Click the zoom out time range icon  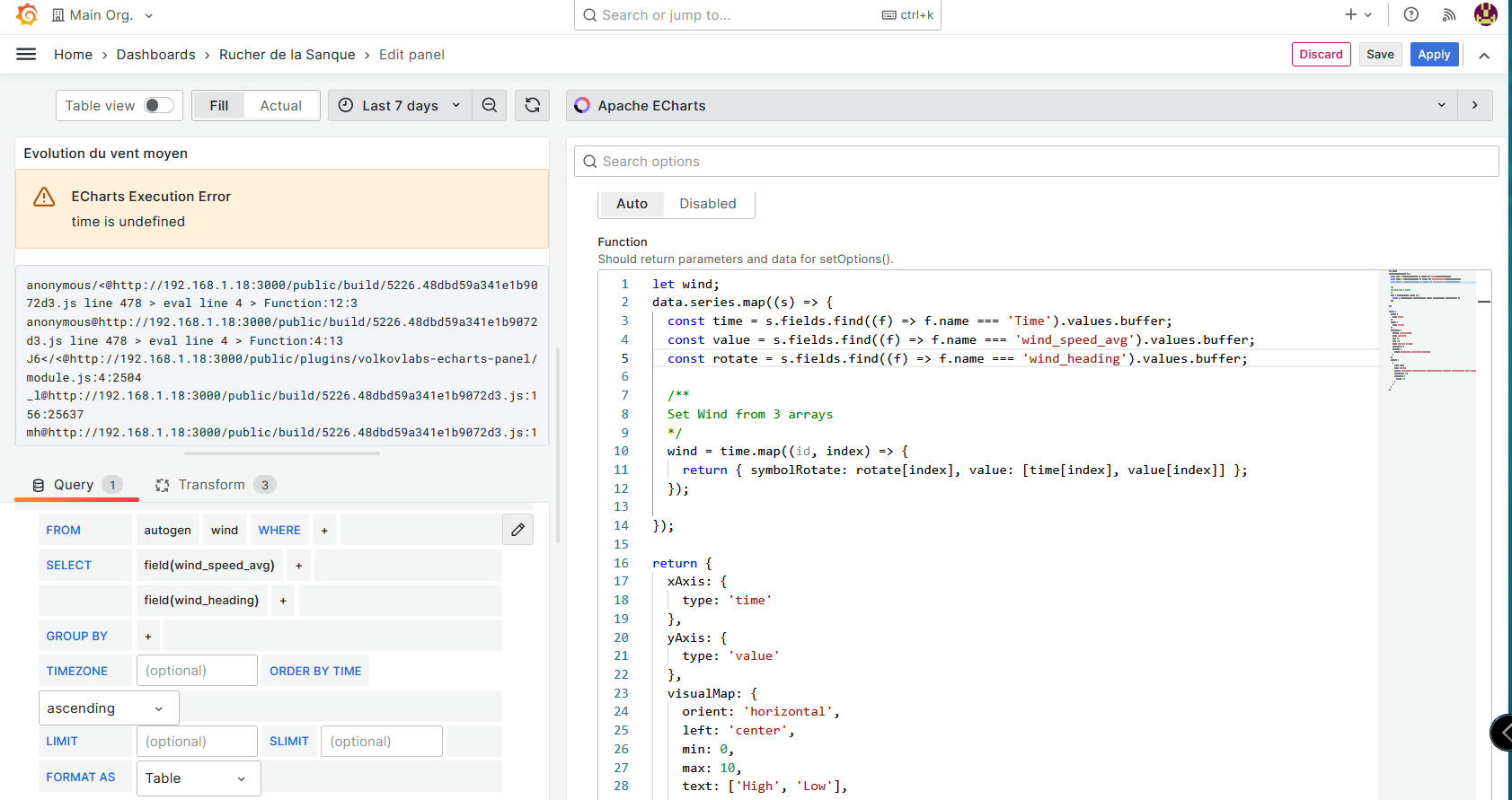490,106
